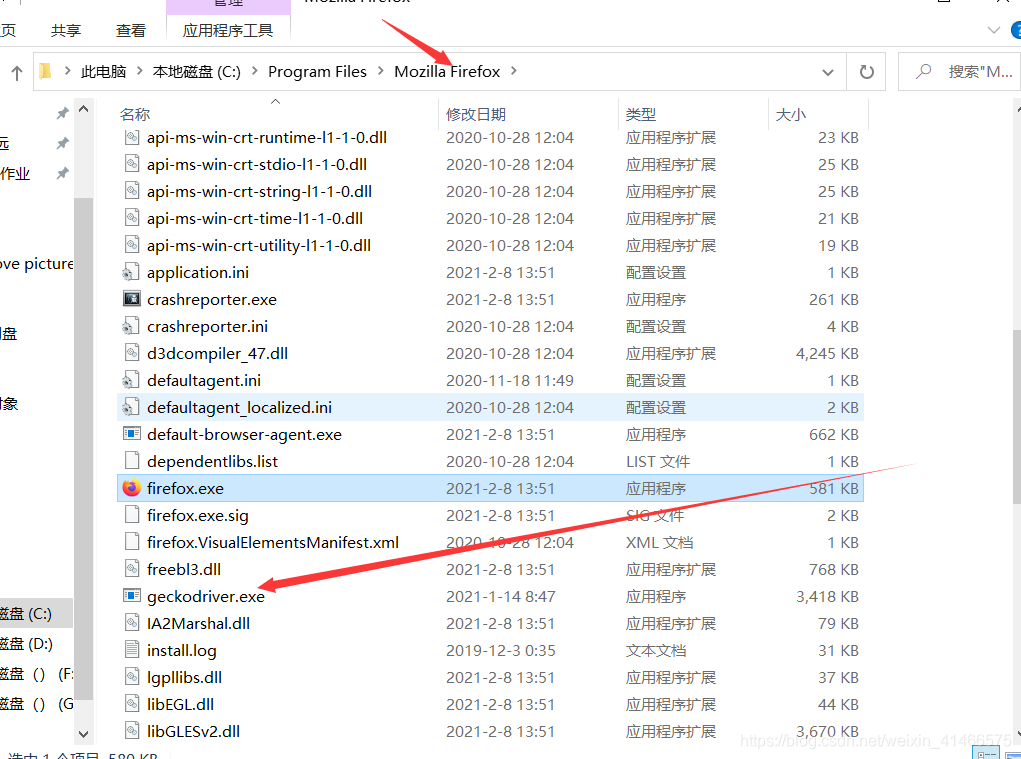The height and width of the screenshot is (759, 1021).
Task: Sort files by the 大小 column
Action: click(x=791, y=115)
